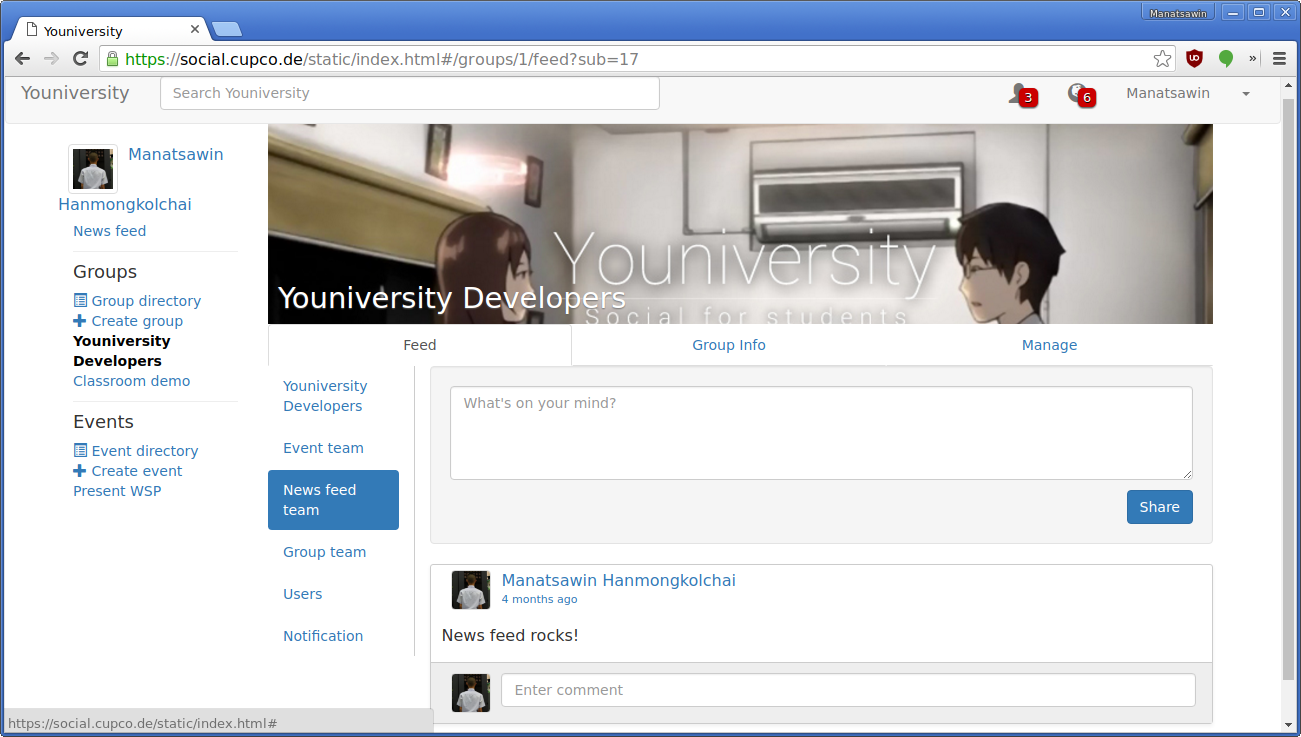Open the Group directory link

tap(146, 301)
